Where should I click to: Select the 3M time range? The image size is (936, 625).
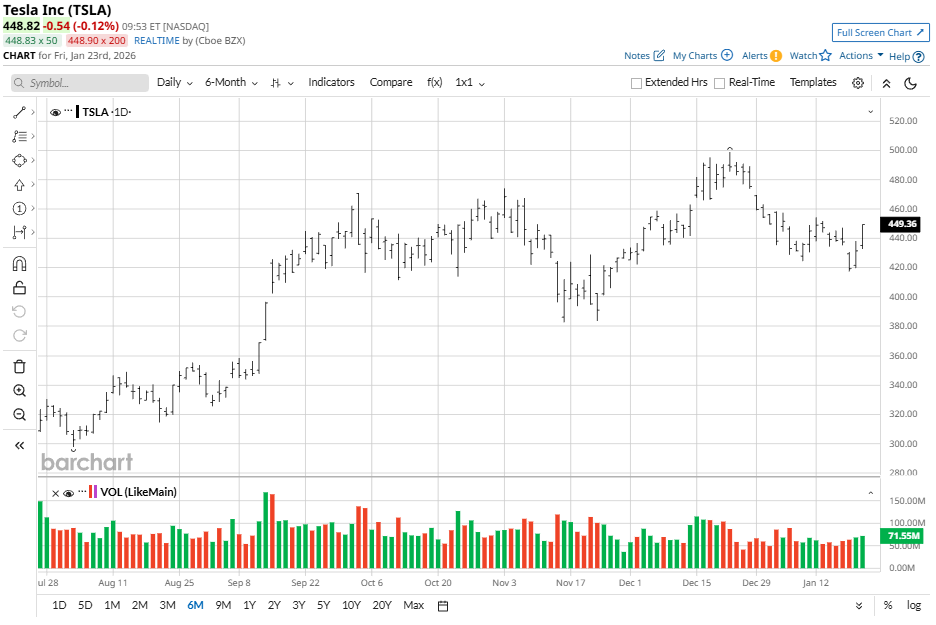coord(168,605)
